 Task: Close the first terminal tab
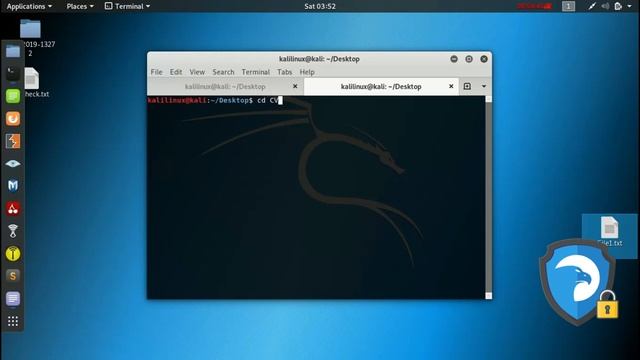pos(295,86)
